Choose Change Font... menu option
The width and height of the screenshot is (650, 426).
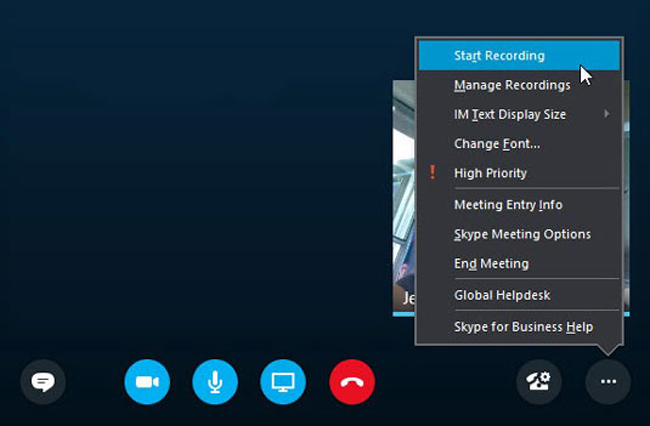tap(519, 144)
